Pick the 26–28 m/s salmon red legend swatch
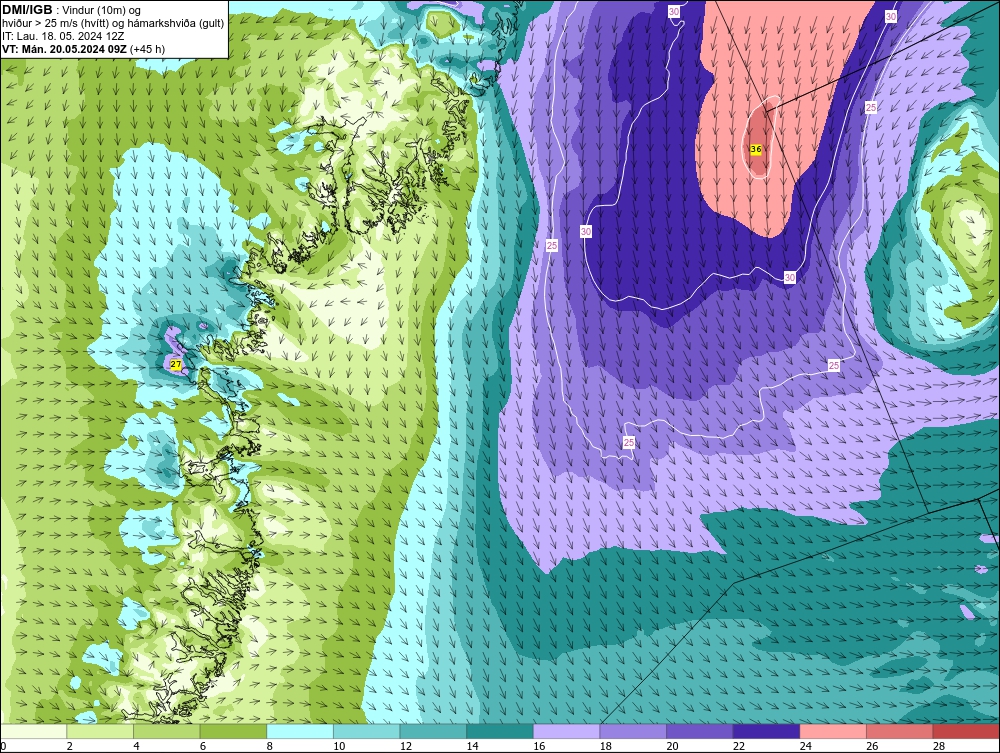This screenshot has height=753, width=1000. pos(899,731)
